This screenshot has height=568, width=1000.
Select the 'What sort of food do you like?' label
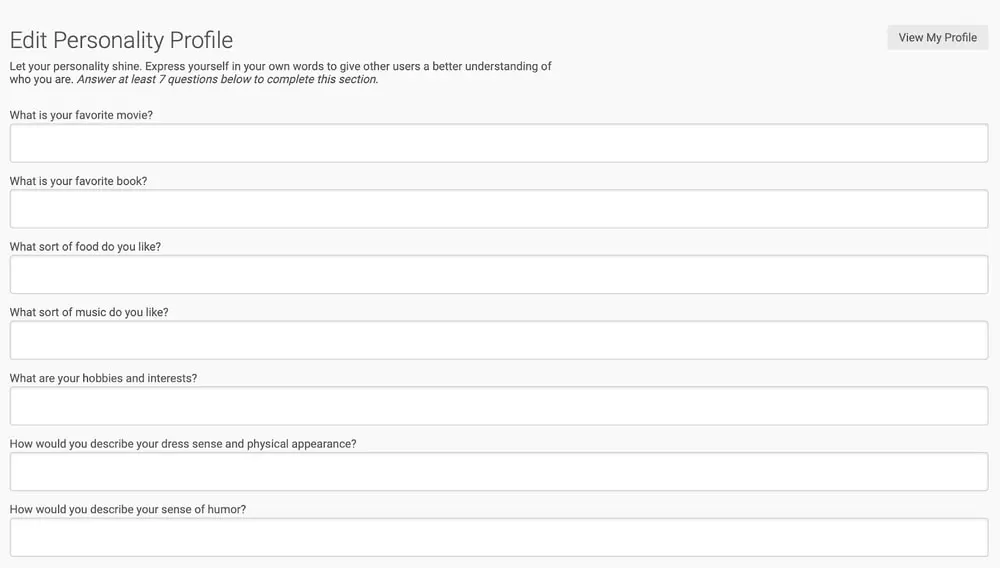click(85, 247)
